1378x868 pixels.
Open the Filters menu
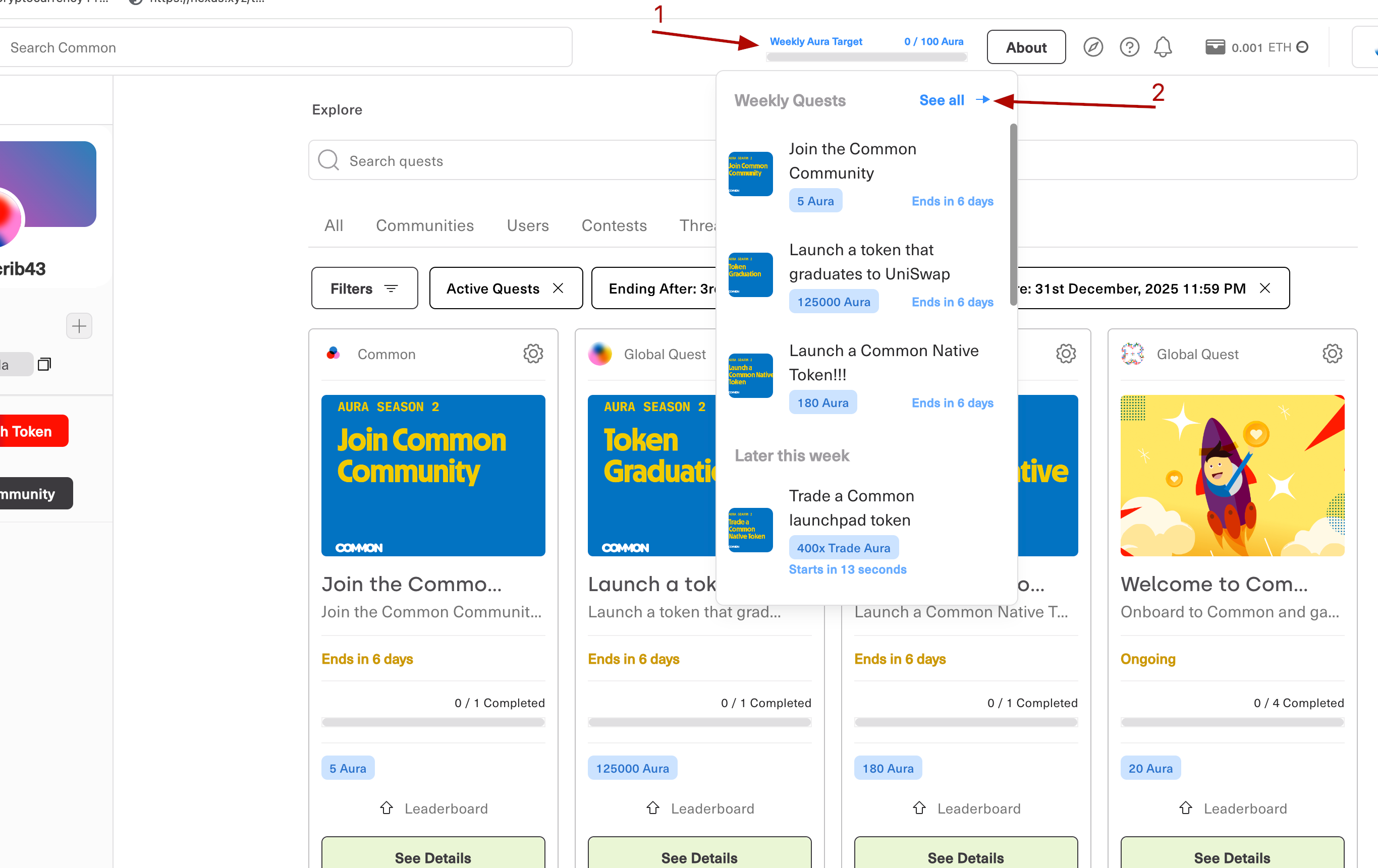click(x=364, y=288)
